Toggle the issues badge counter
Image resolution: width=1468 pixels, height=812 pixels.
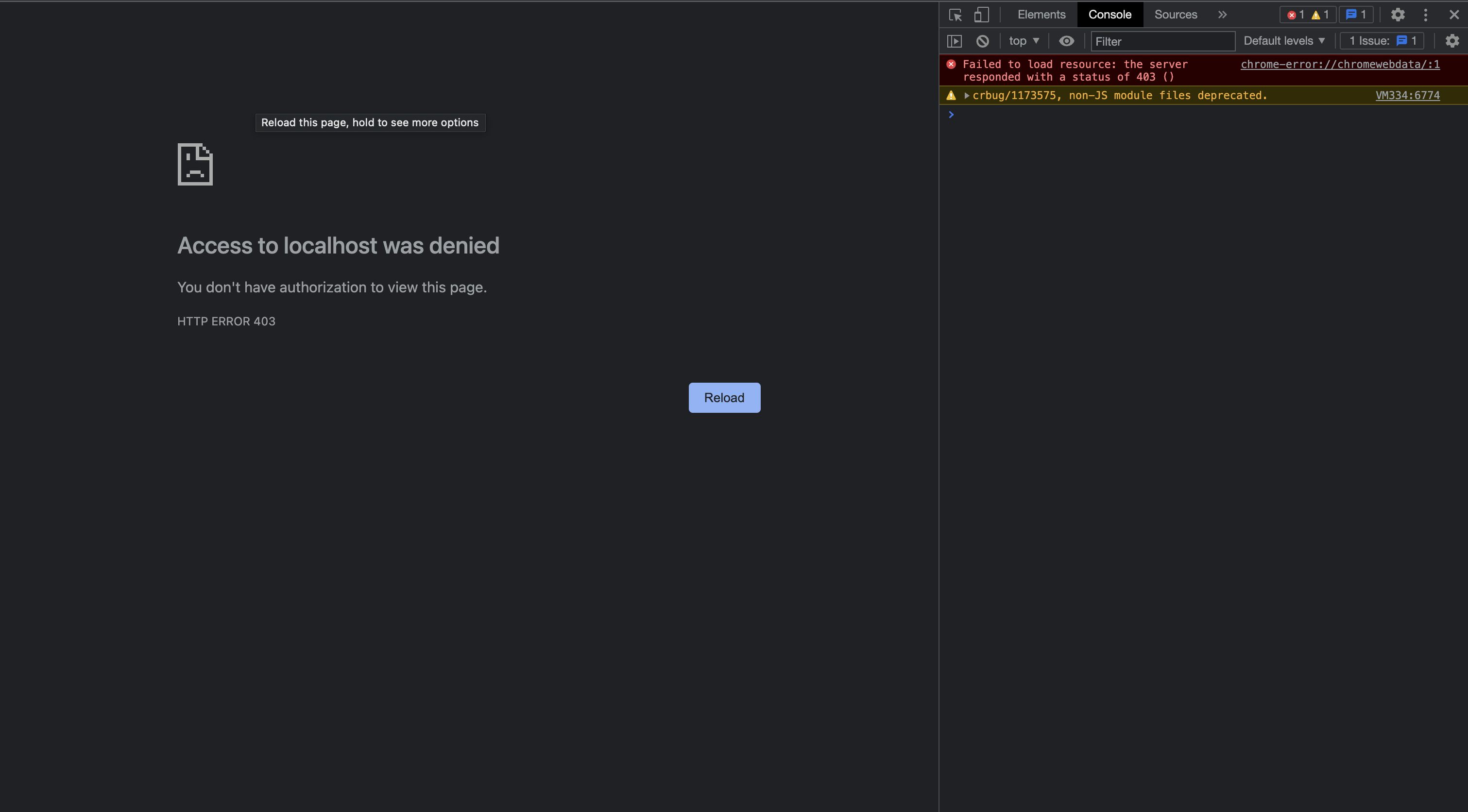pos(1356,15)
